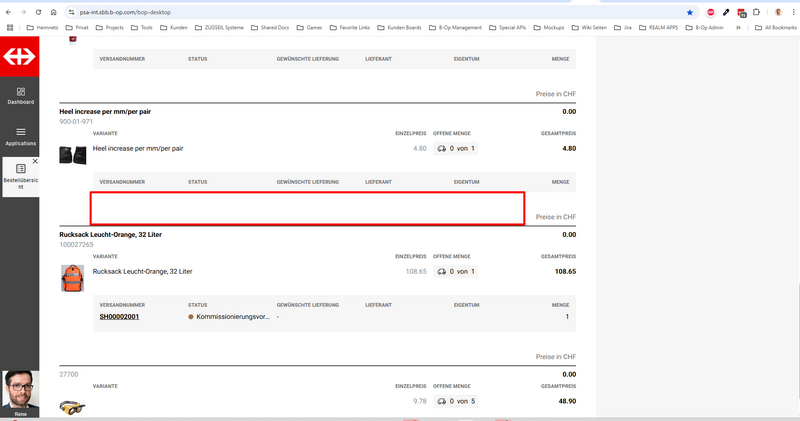Open the B-Op Management bookmark folder
Viewport: 800px width, 421px height.
click(x=459, y=28)
